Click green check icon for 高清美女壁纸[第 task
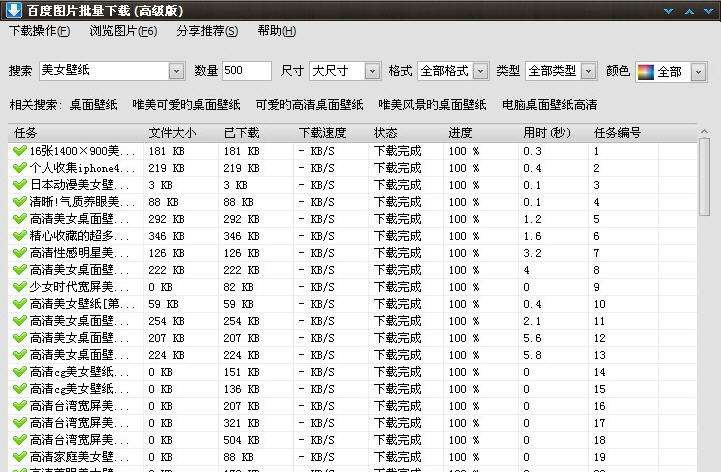The width and height of the screenshot is (721, 472). pyautogui.click(x=19, y=304)
